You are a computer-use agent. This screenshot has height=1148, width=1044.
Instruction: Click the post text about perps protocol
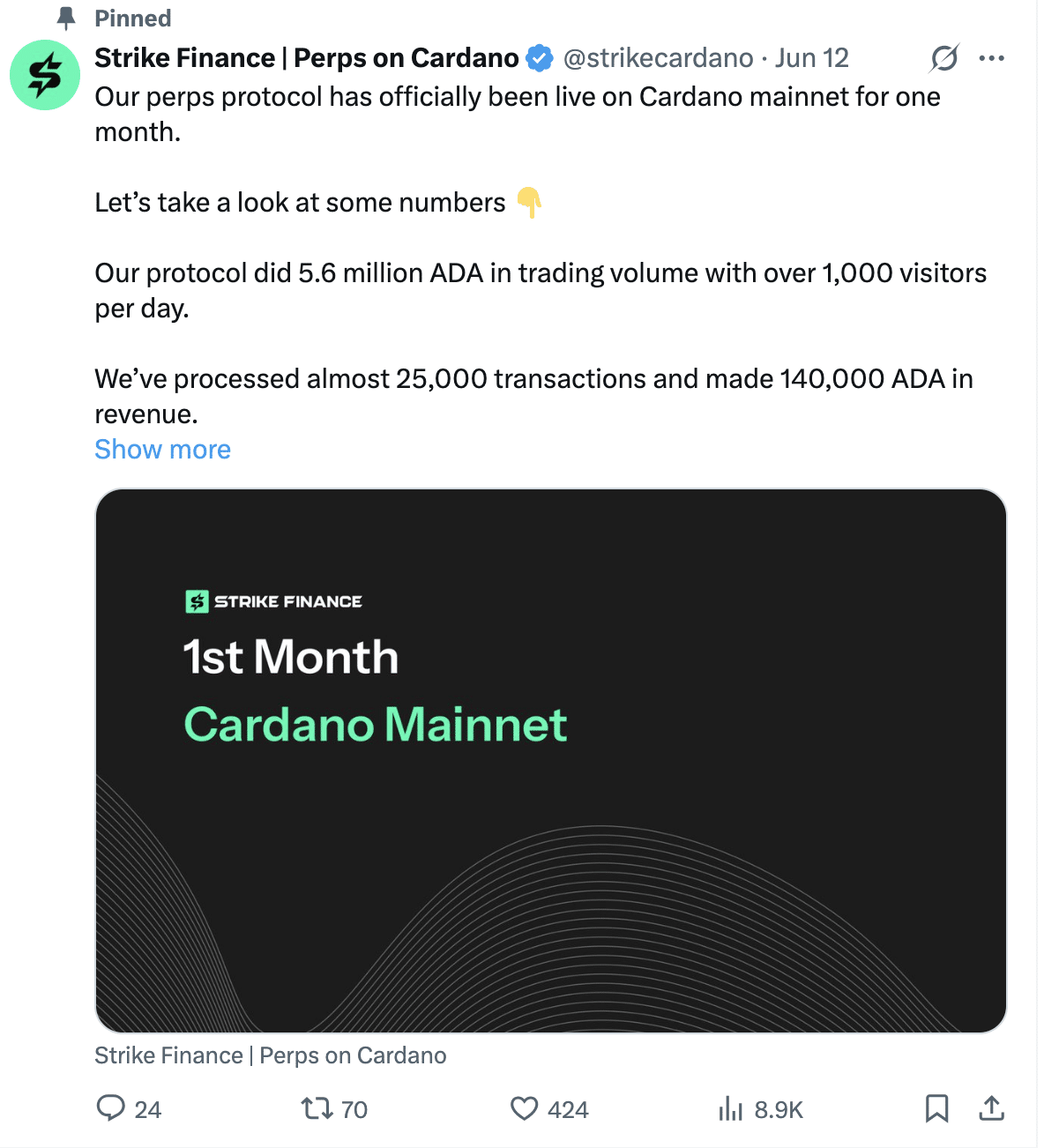click(x=541, y=255)
